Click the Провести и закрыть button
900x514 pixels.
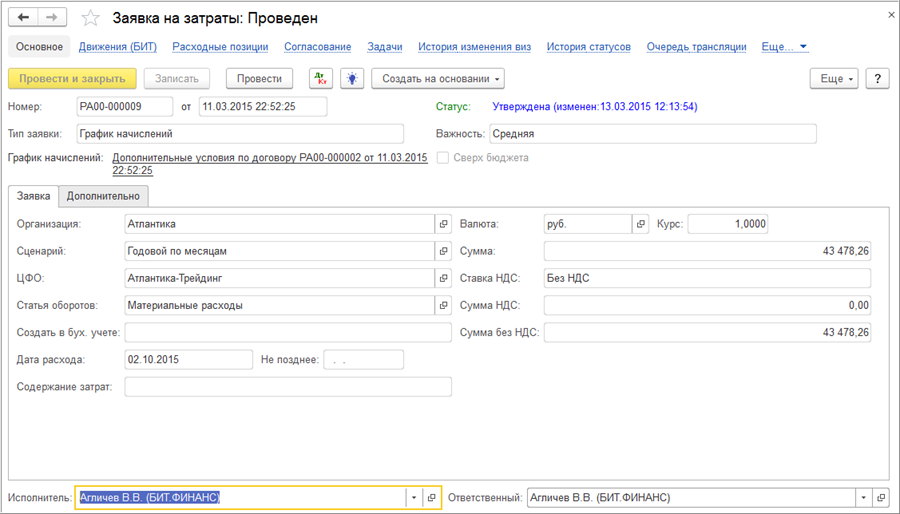coord(72,79)
